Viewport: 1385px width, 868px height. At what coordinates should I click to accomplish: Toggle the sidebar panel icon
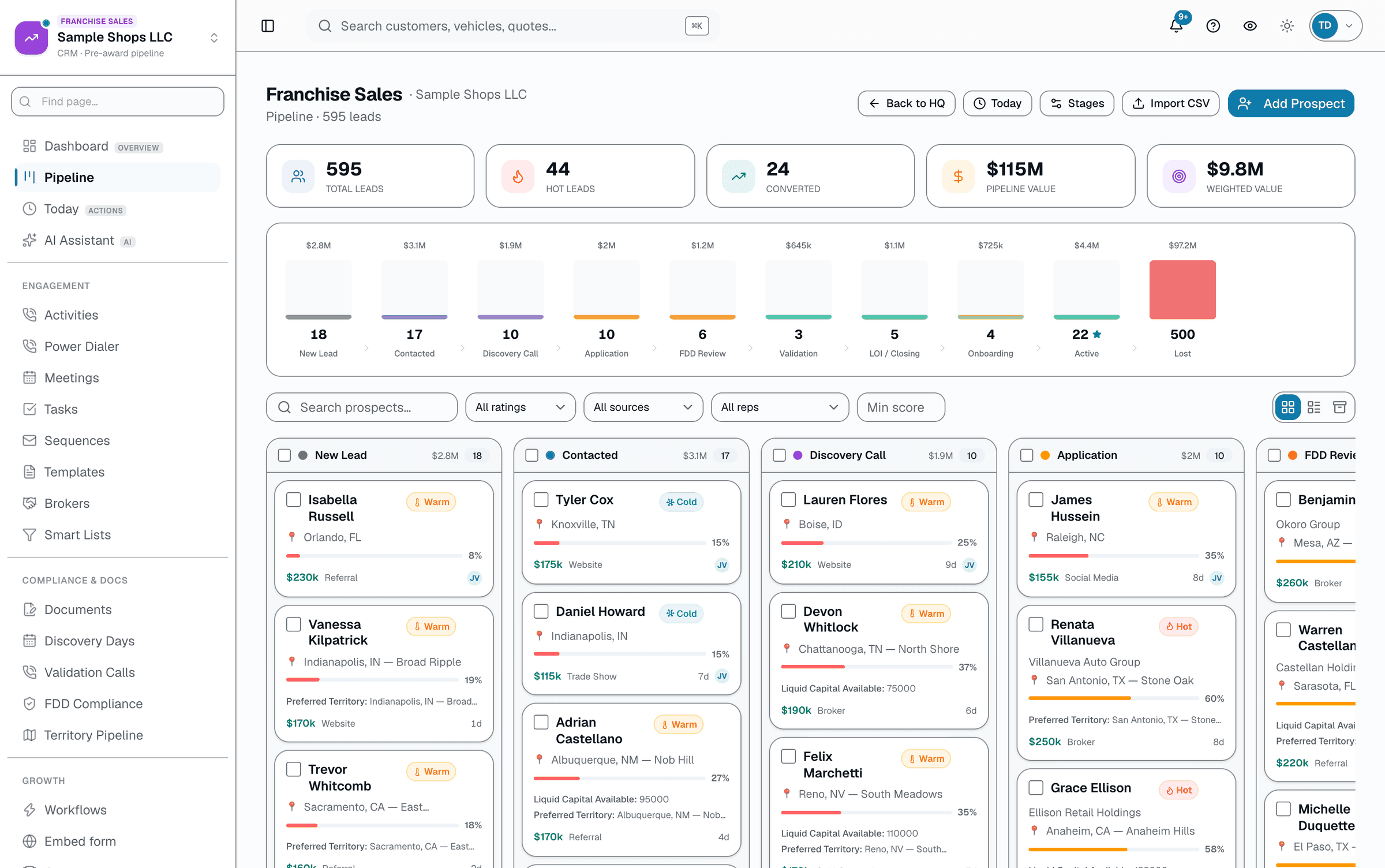[268, 26]
